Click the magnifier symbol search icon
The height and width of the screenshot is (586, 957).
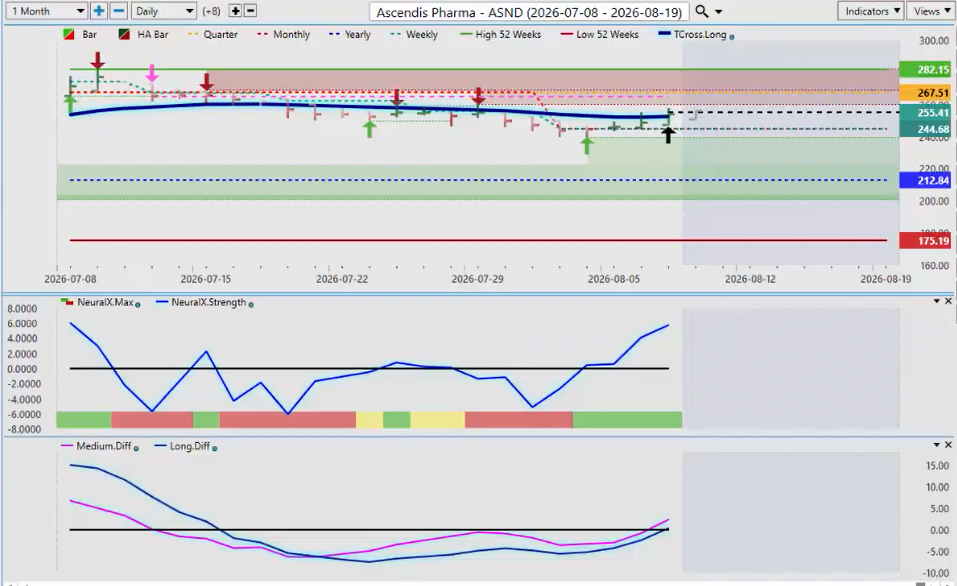[x=702, y=12]
